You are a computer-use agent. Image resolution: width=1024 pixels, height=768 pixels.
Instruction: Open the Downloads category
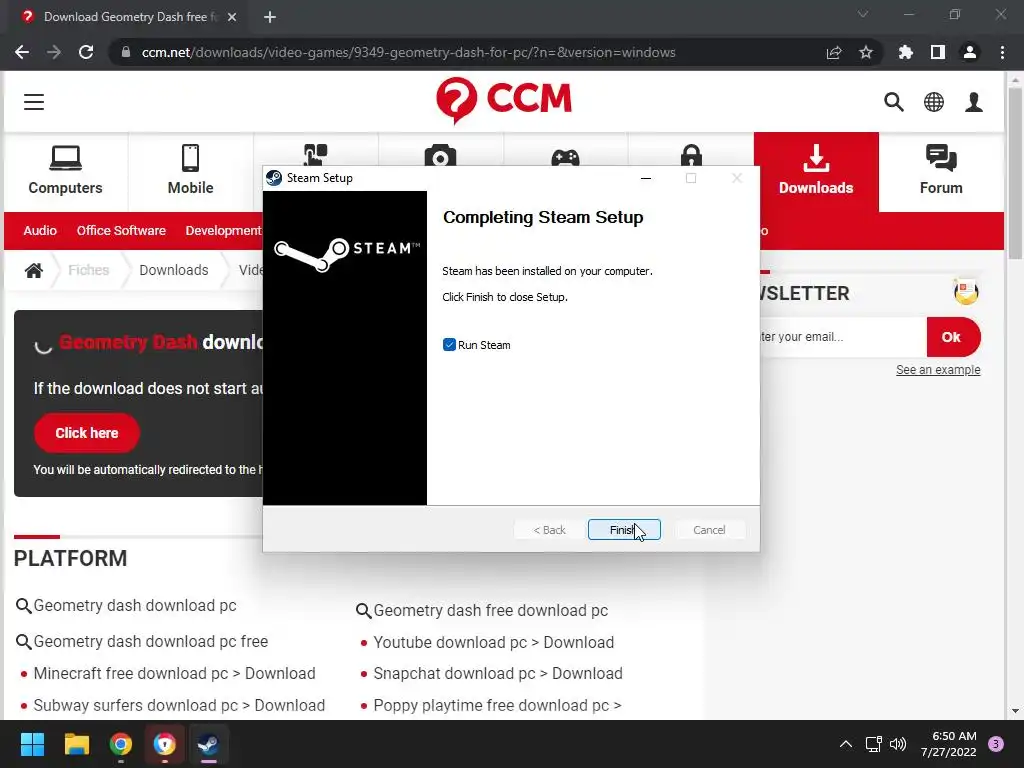tap(816, 171)
